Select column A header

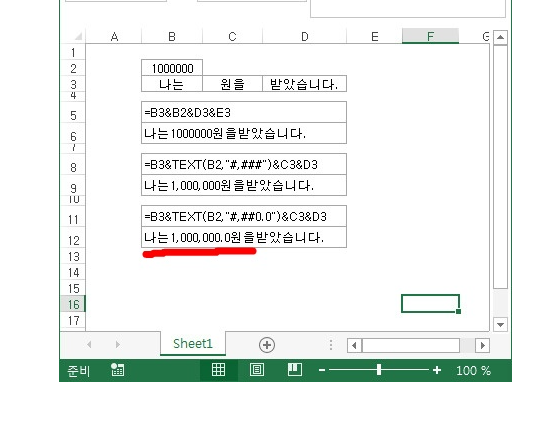[x=114, y=36]
